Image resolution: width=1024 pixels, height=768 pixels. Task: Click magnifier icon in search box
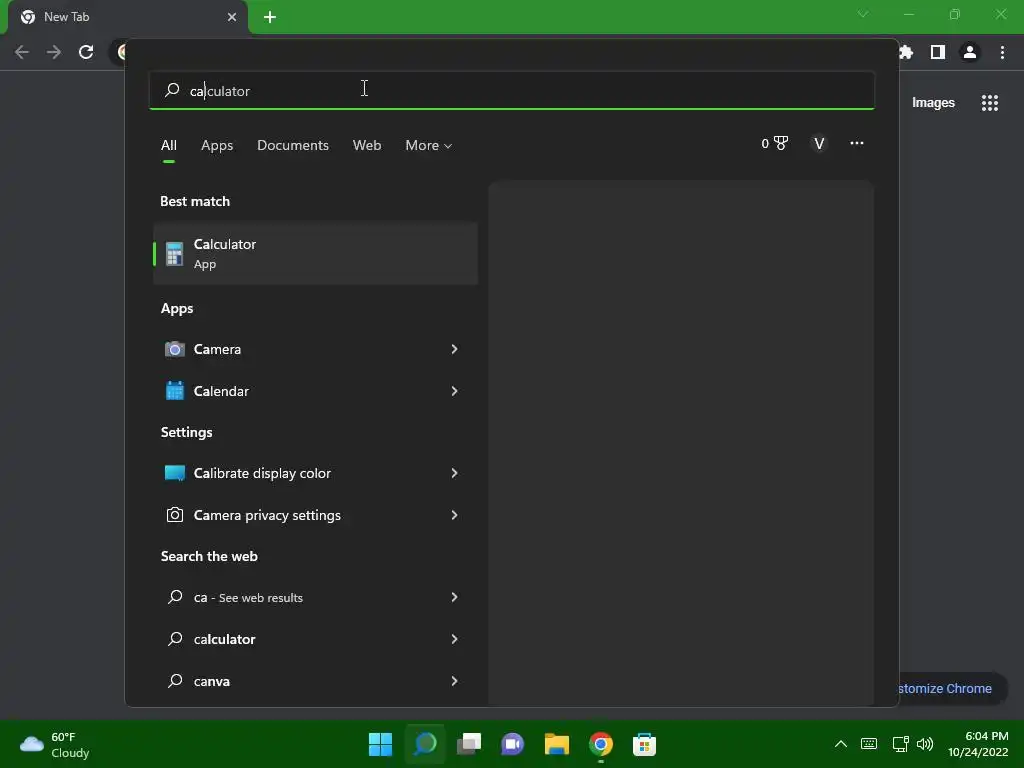click(x=172, y=90)
